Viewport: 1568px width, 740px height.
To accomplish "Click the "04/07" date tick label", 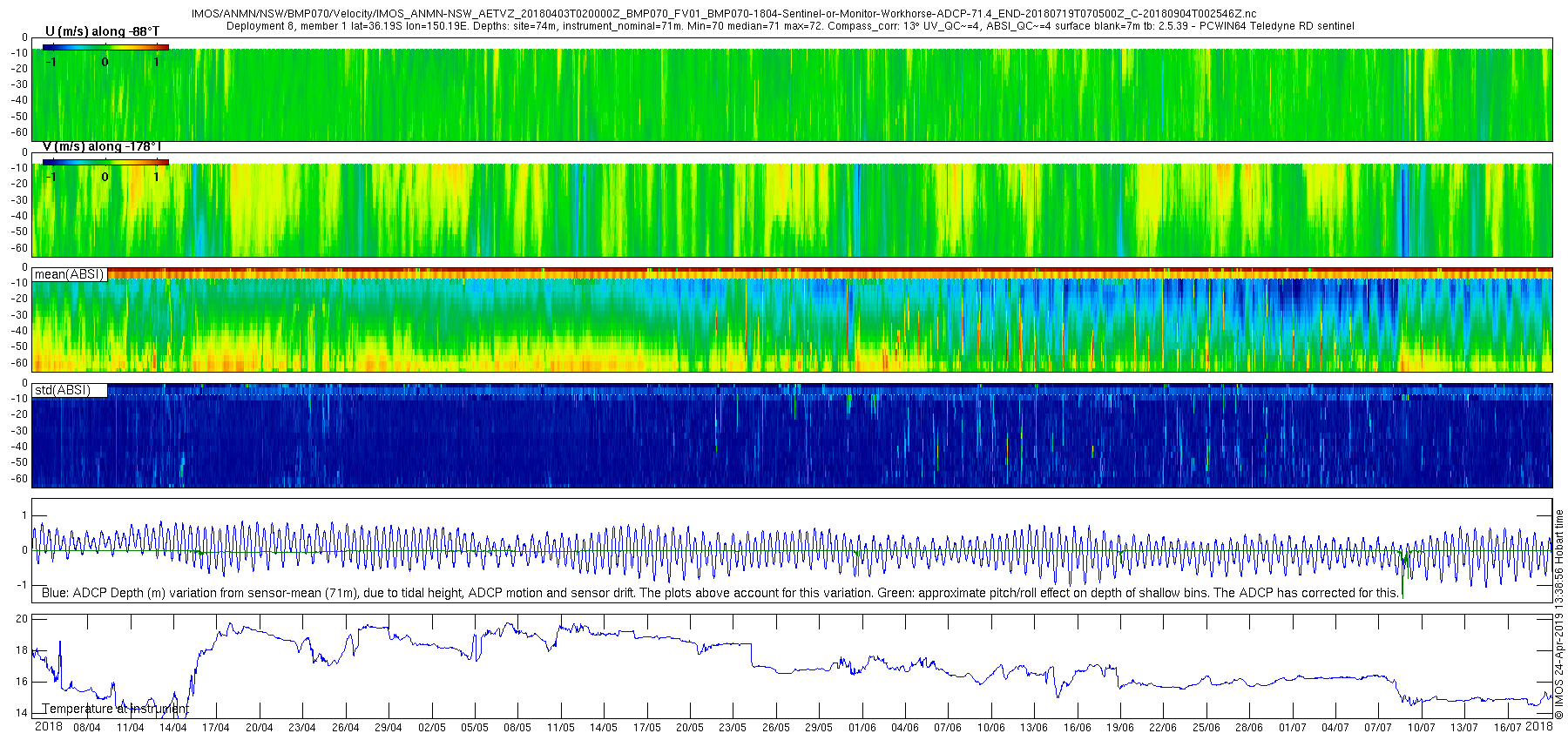I will click(1335, 728).
